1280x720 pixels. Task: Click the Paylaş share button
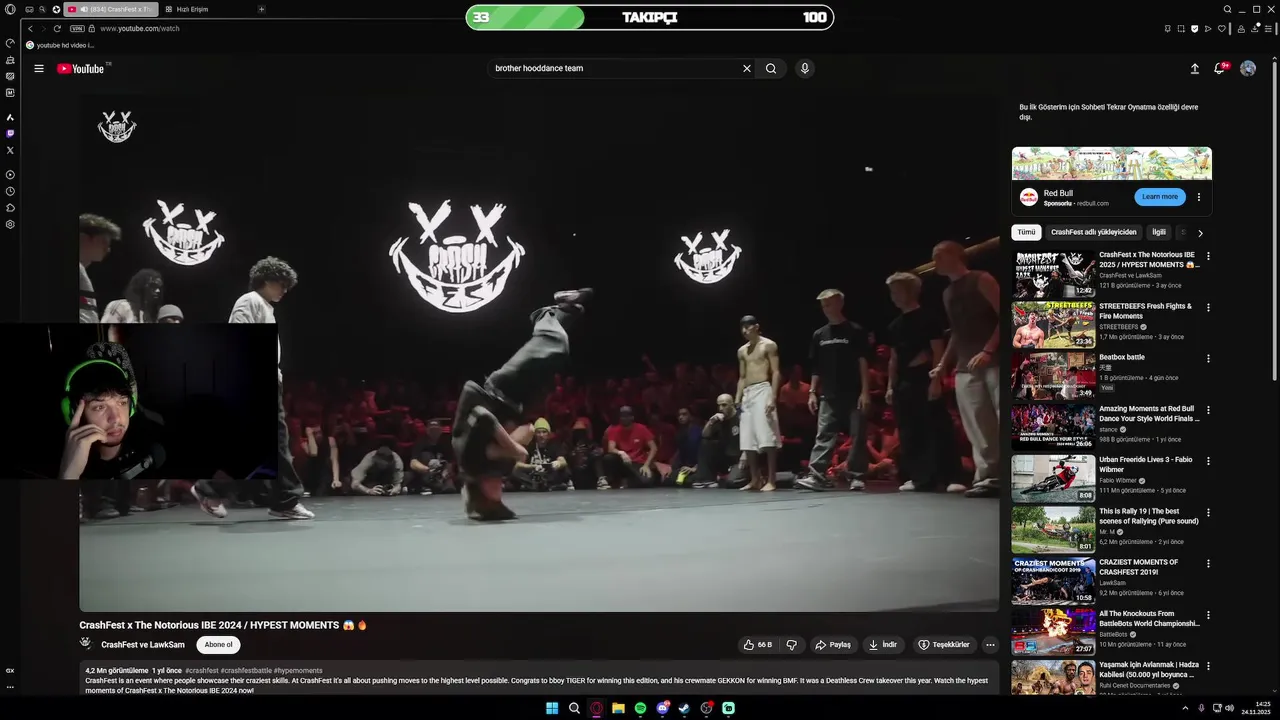click(832, 645)
